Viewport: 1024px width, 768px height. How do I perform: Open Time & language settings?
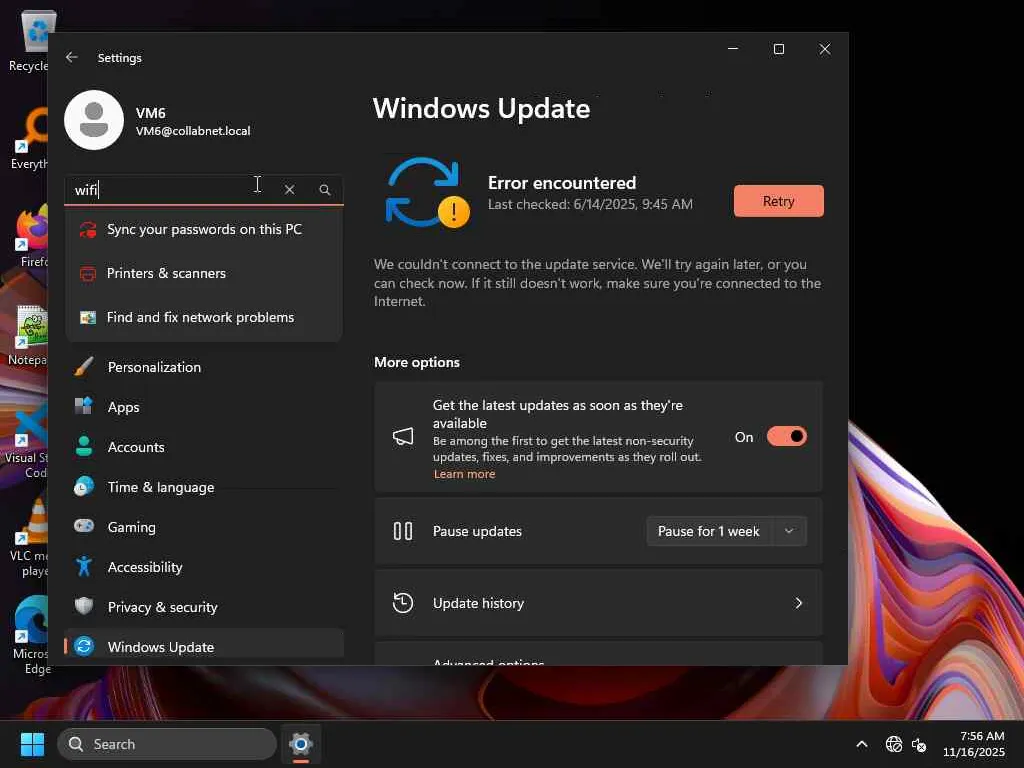tap(204, 487)
